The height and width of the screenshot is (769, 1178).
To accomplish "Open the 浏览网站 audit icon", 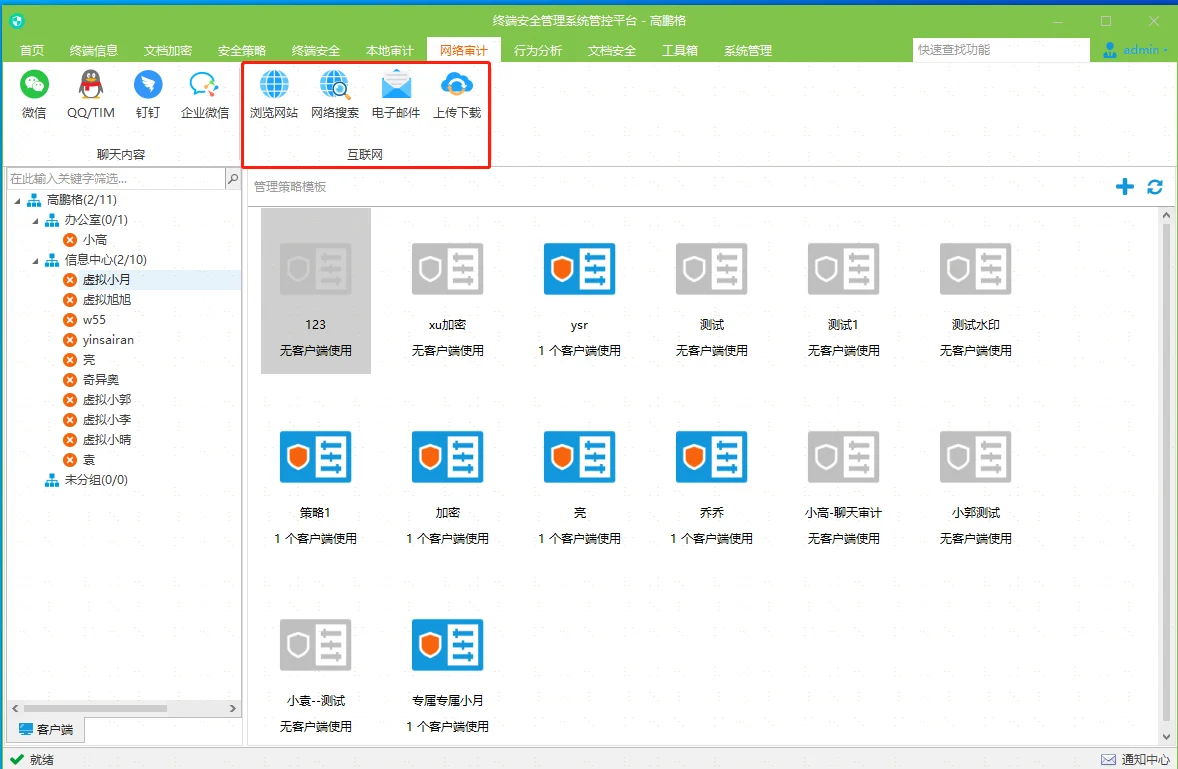I will [273, 94].
